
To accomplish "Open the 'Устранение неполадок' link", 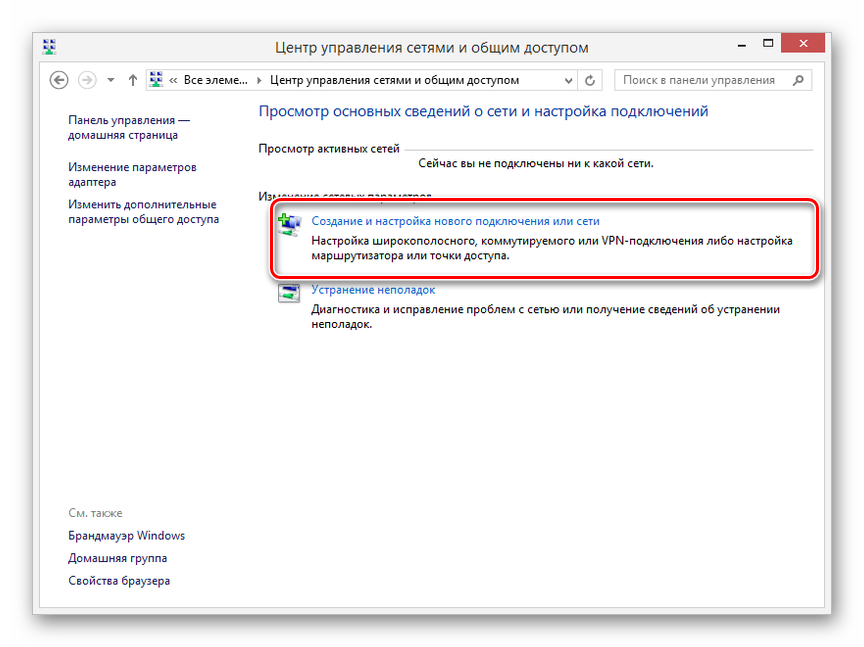I will [x=373, y=290].
